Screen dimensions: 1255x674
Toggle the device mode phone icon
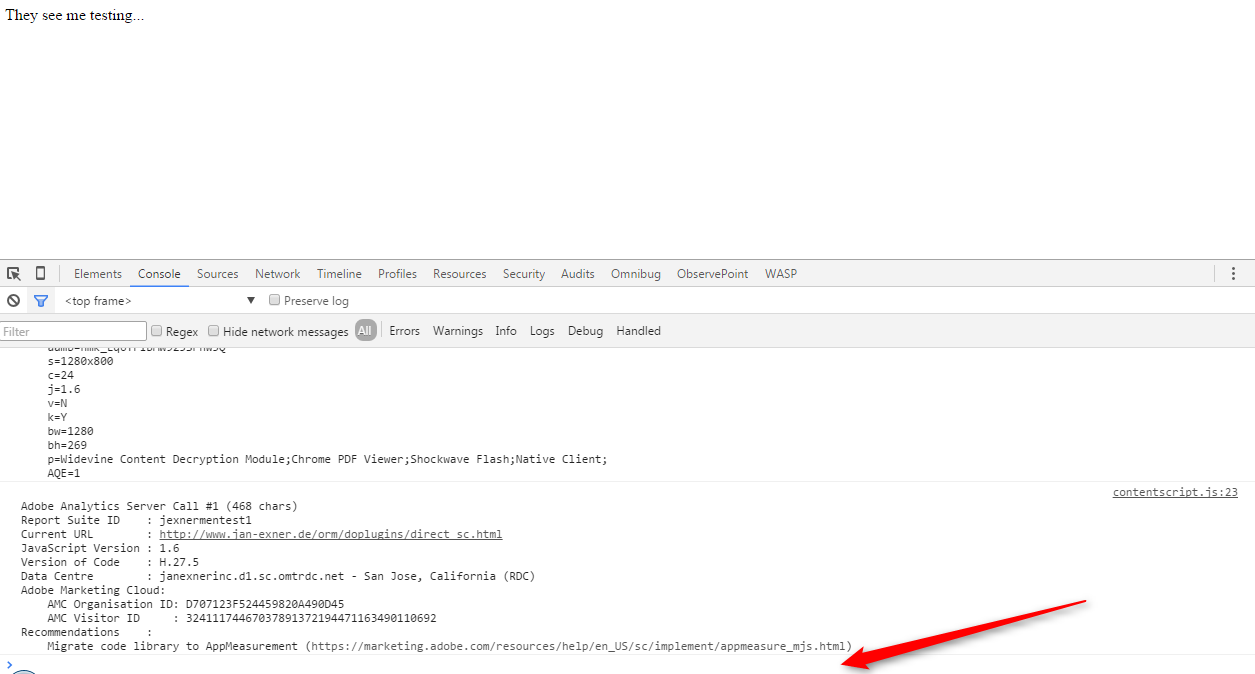40,274
